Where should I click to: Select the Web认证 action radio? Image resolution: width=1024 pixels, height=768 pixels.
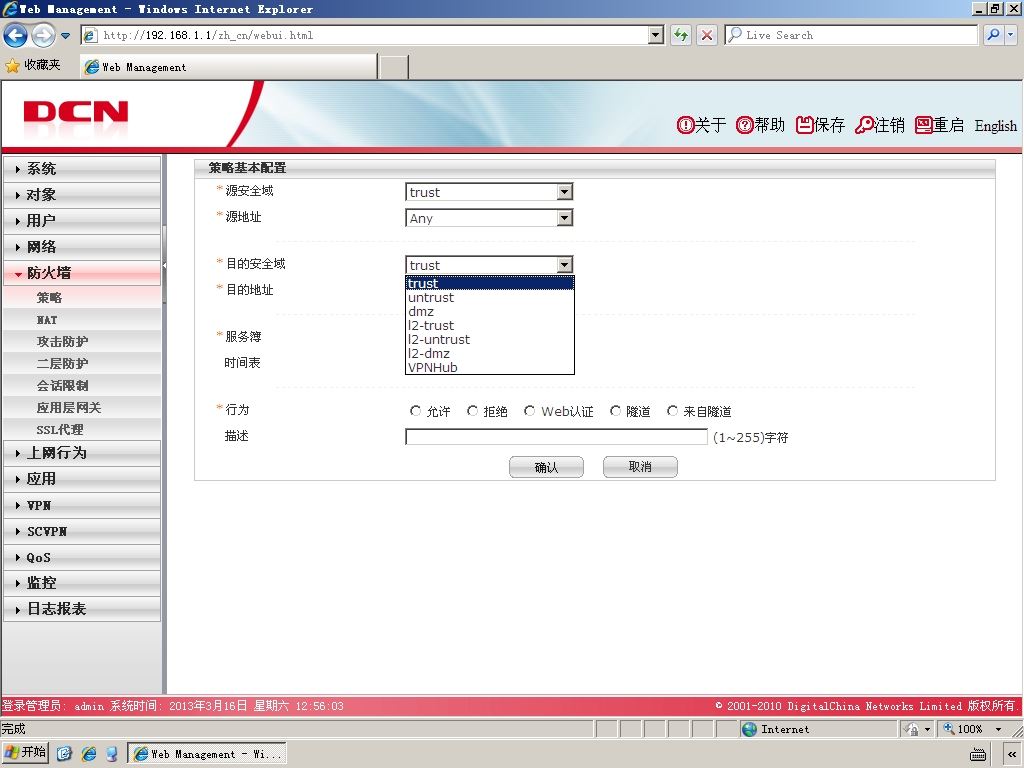[x=530, y=411]
